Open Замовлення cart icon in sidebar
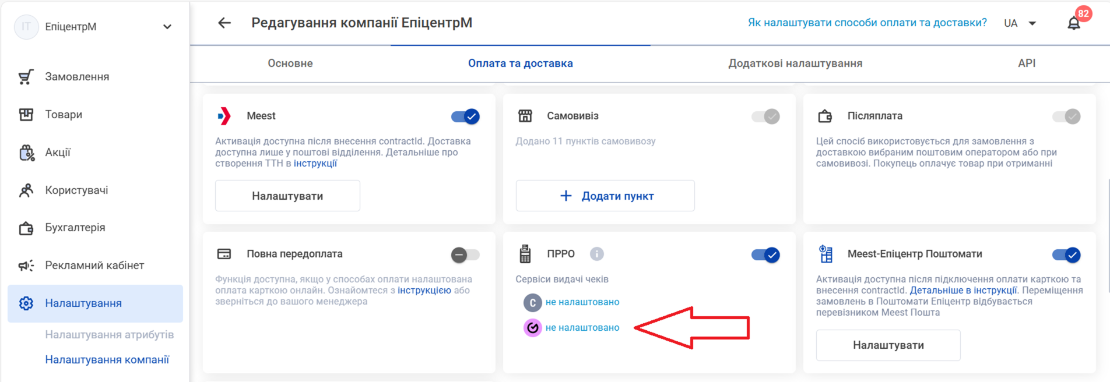Viewport: 1110px width, 382px height. tap(26, 76)
